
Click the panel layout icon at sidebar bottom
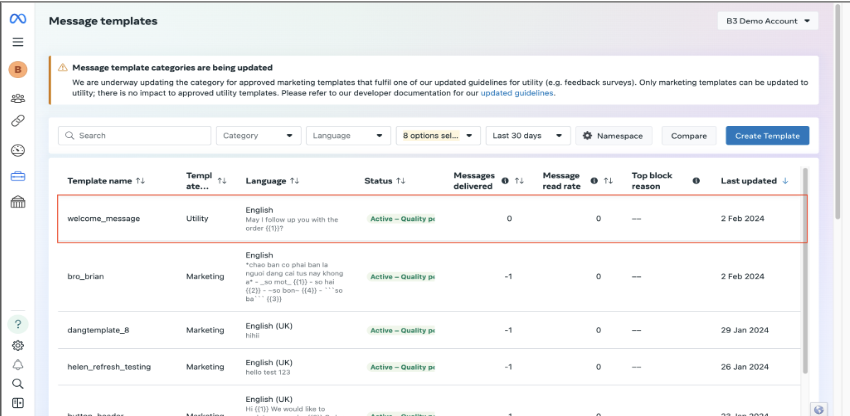[18, 403]
